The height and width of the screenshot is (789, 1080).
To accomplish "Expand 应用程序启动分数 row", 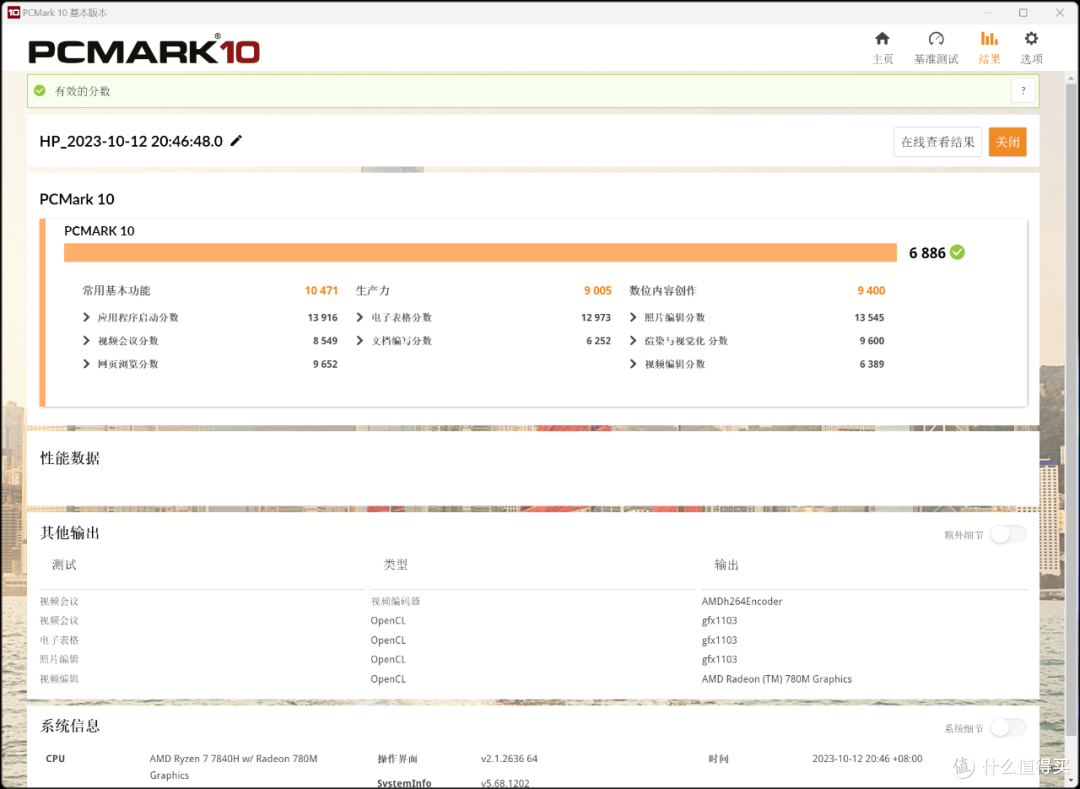I will tap(86, 317).
